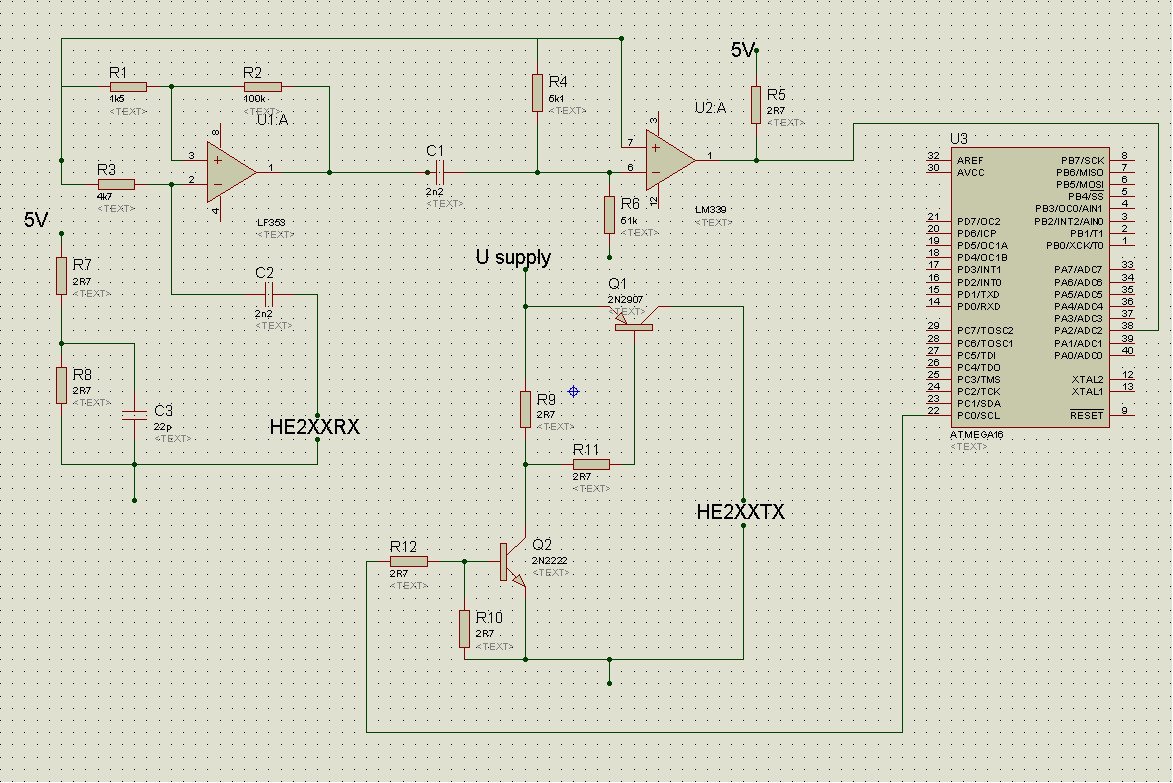This screenshot has width=1173, height=783.
Task: Select the R2 feedback resistor symbol
Action: 263,87
